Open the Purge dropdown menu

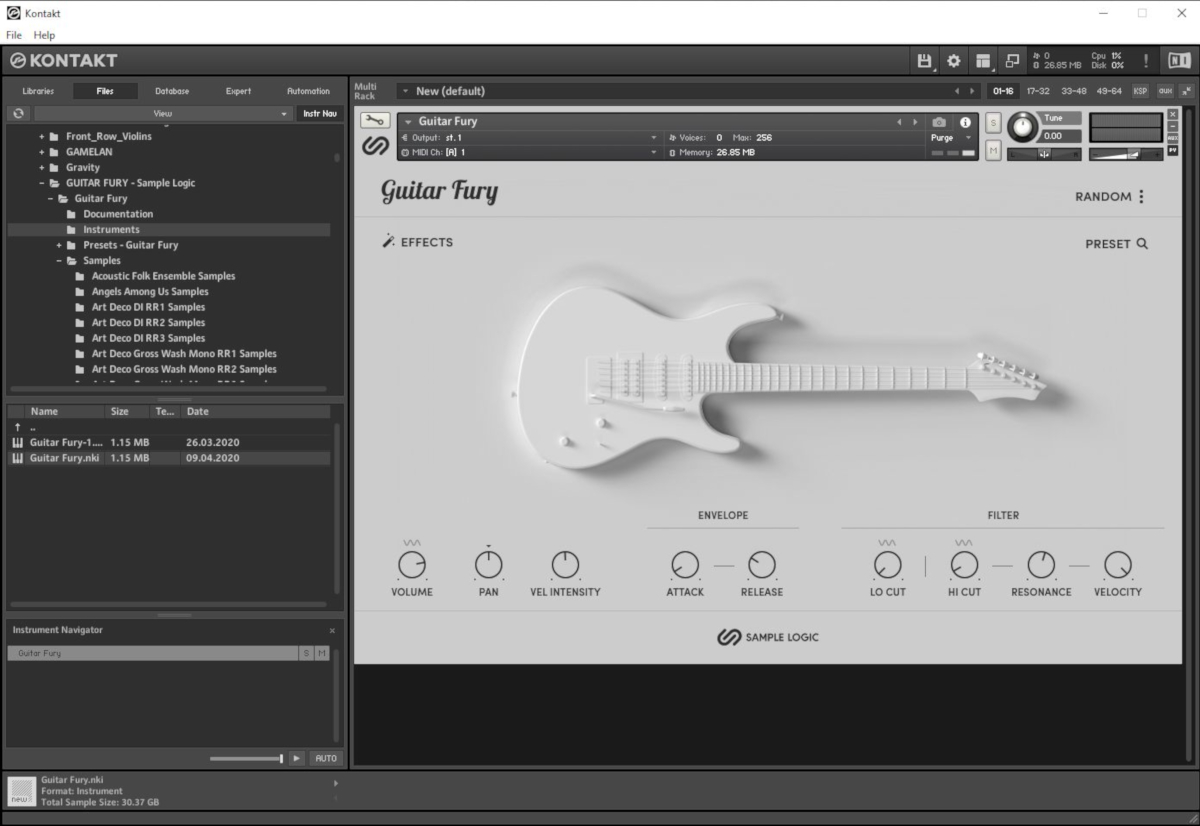[x=951, y=138]
